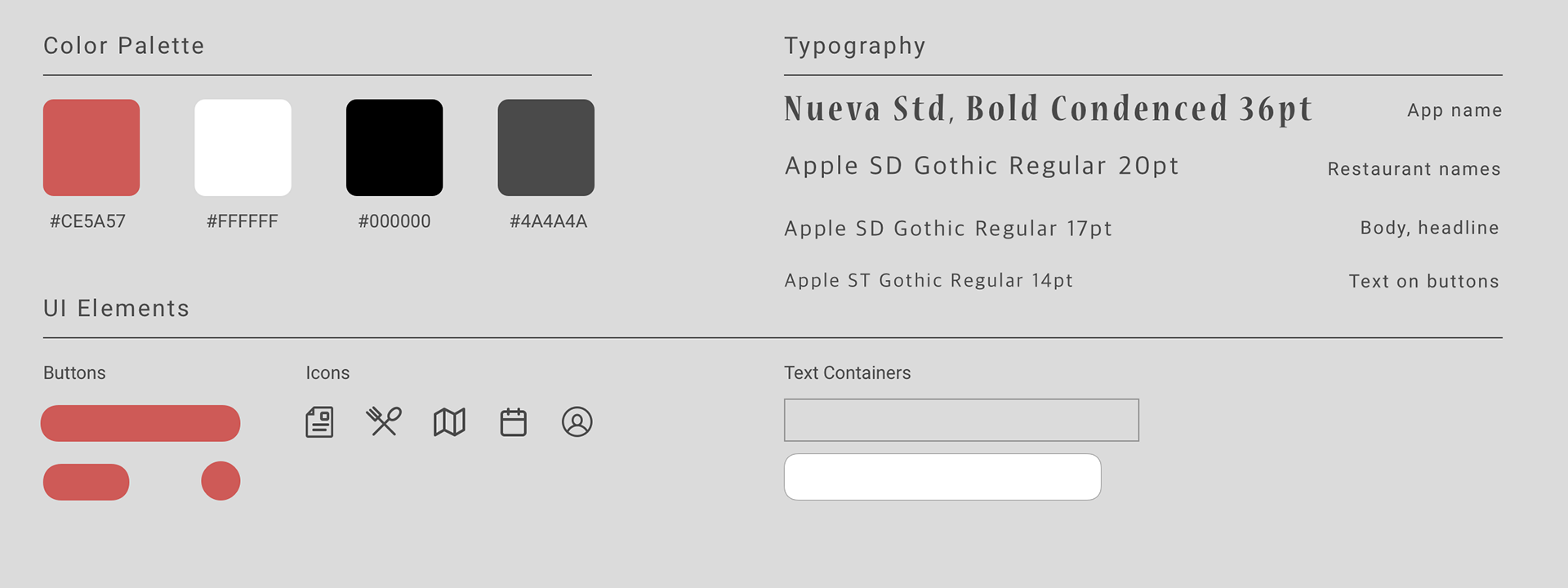Select the crossed fork and spoon icon

[384, 421]
